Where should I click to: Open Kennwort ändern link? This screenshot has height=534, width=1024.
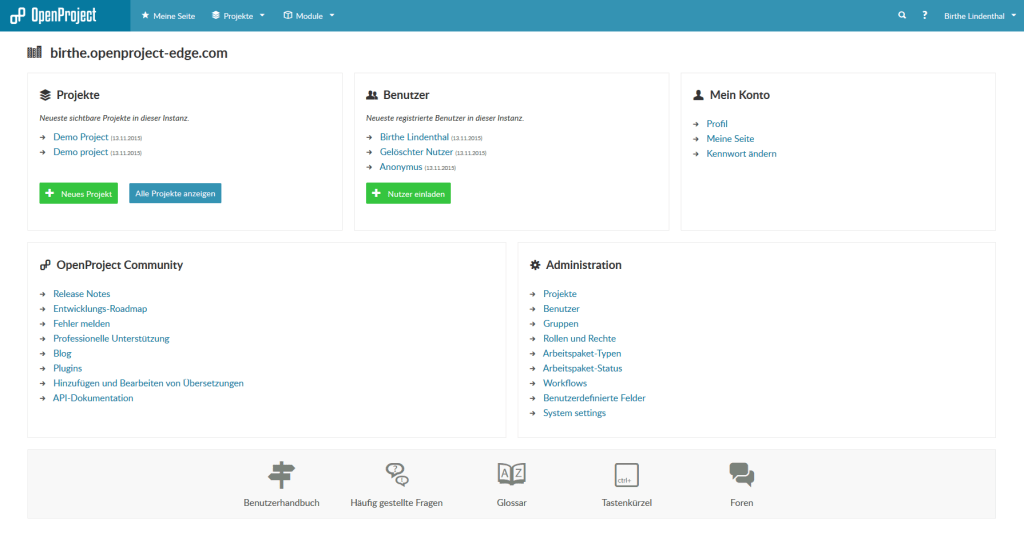(741, 154)
